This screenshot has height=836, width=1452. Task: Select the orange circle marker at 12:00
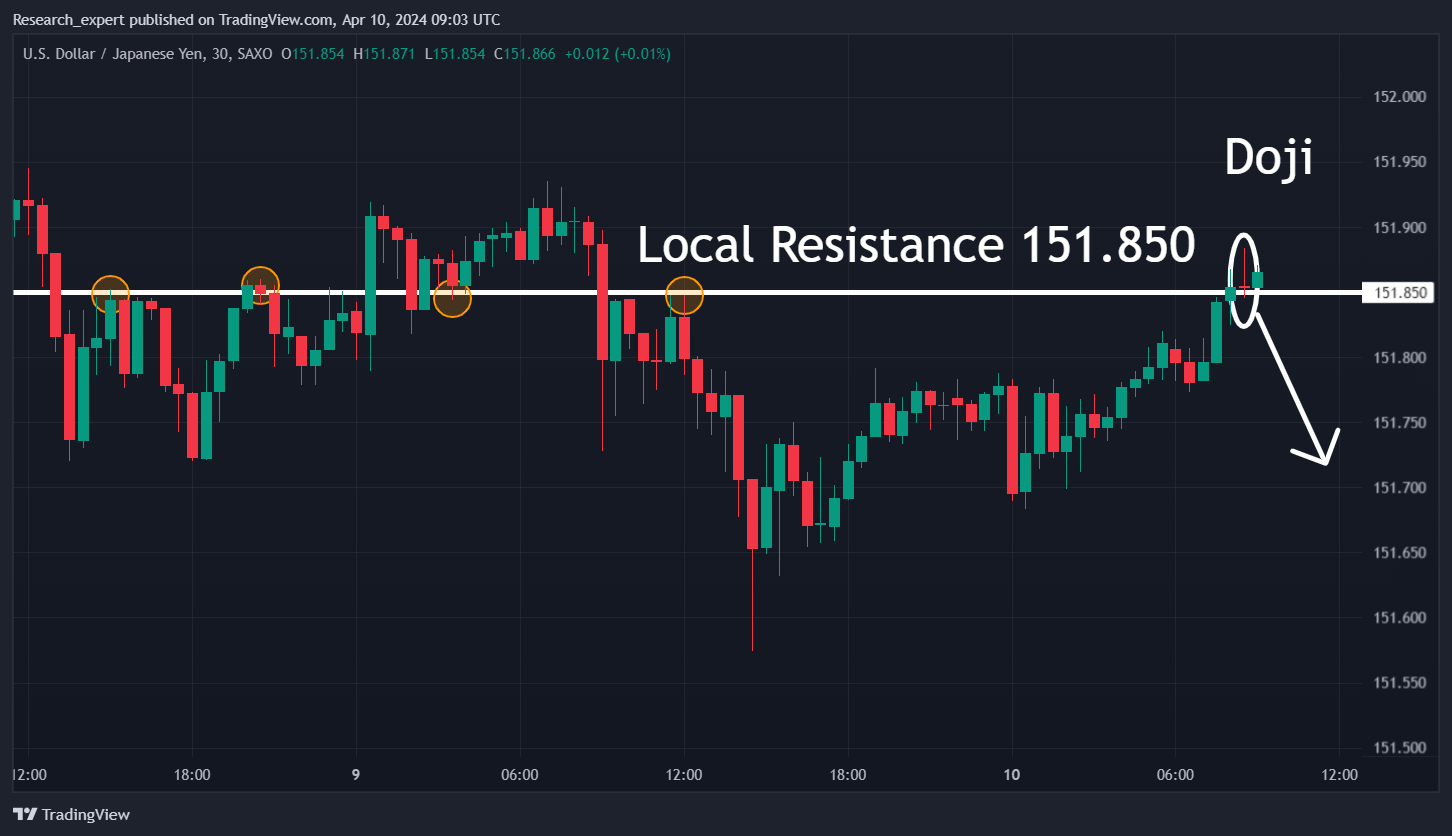[684, 295]
